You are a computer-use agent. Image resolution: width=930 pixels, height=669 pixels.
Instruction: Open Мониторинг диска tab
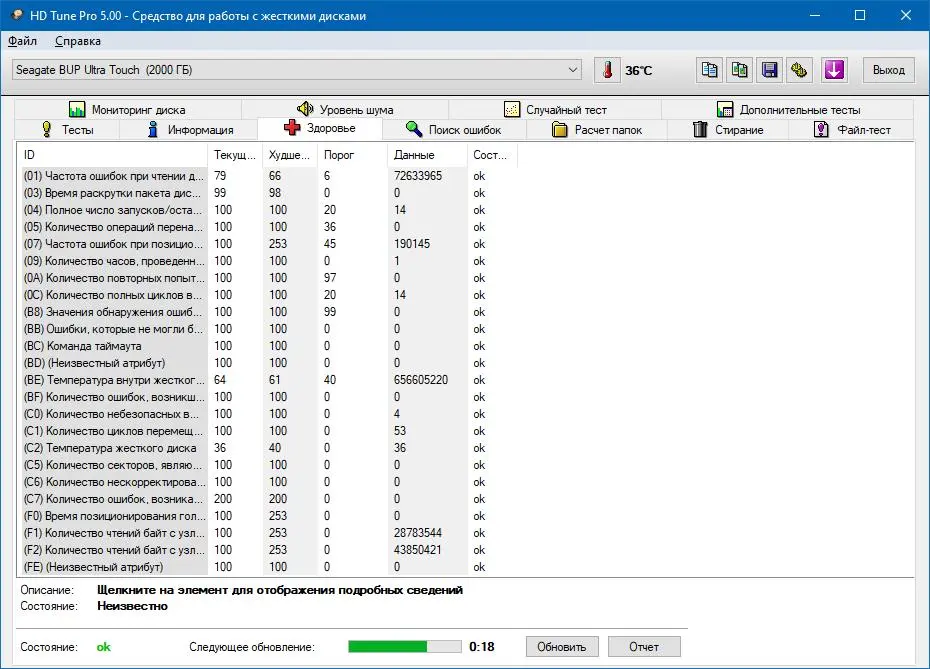128,110
